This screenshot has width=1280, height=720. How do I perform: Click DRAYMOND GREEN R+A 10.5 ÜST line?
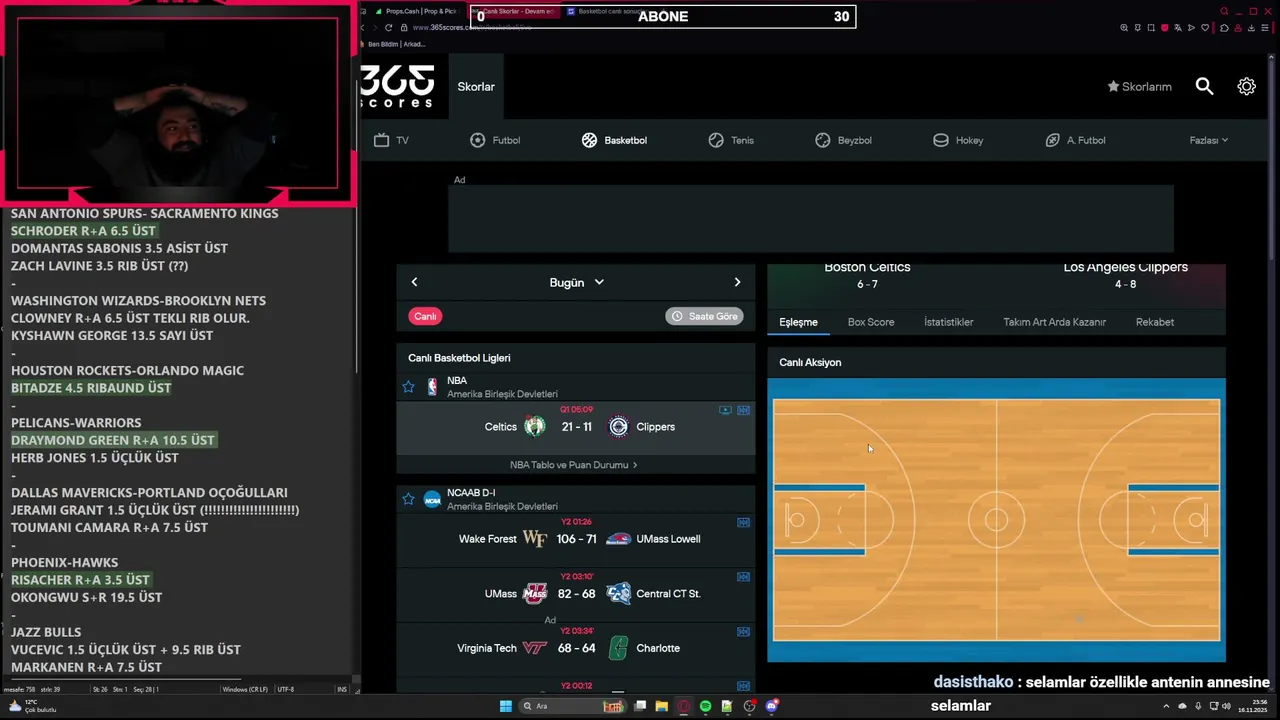tap(113, 440)
